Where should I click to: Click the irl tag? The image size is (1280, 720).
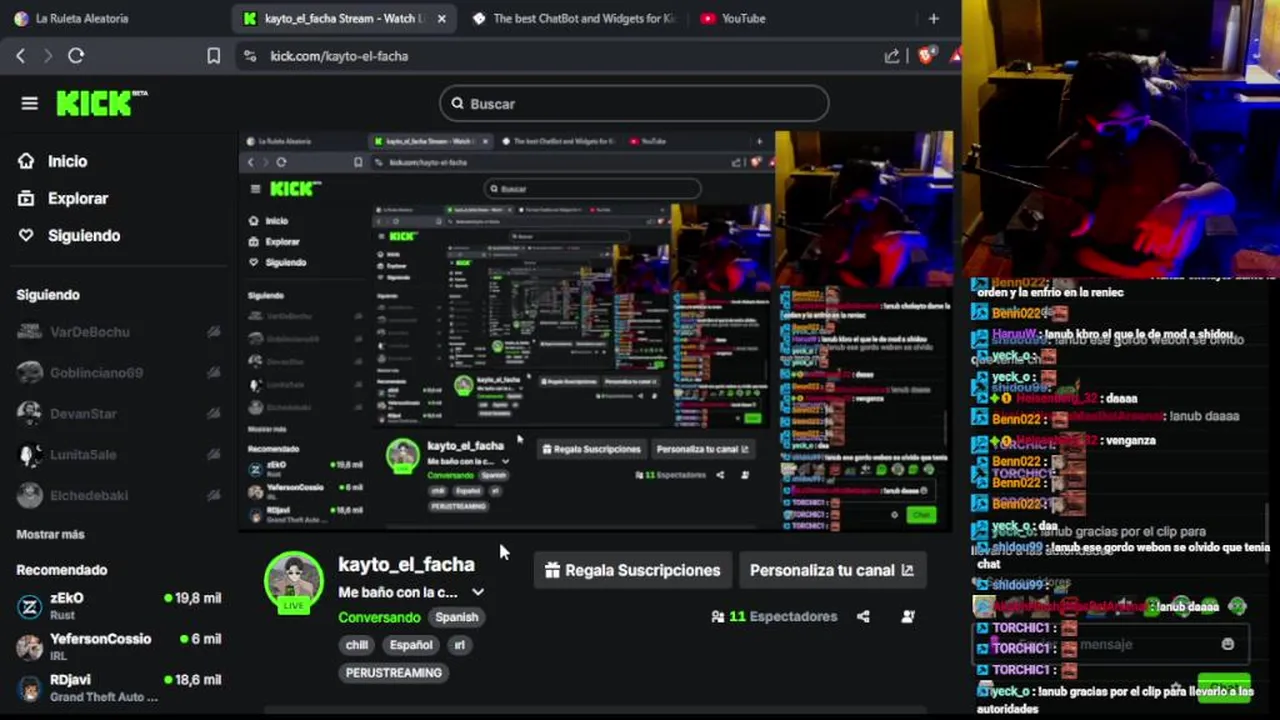pos(460,645)
